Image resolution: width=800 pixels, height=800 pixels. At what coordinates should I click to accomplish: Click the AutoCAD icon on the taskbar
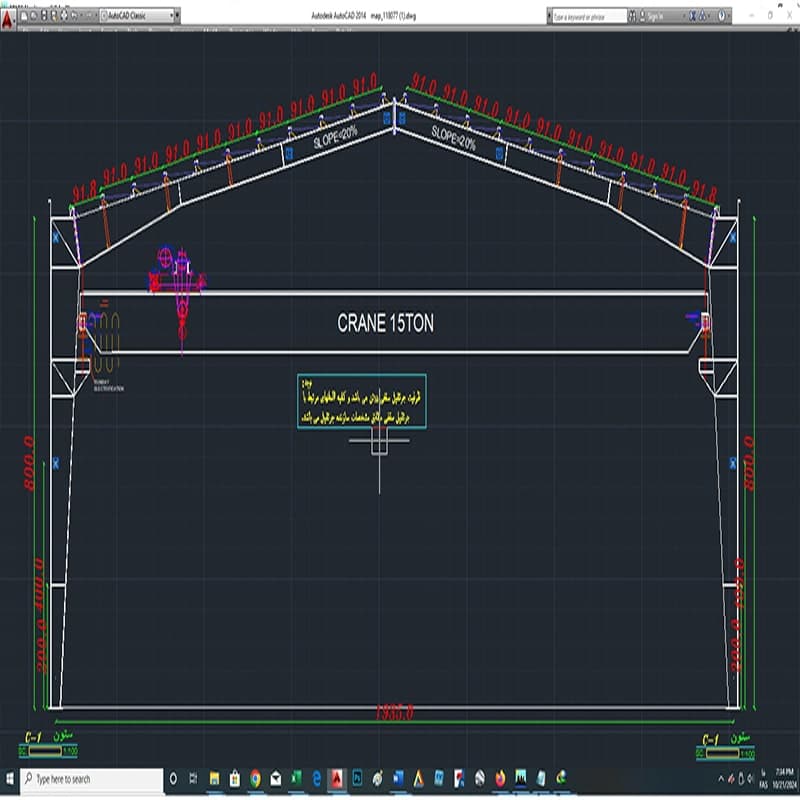(x=337, y=779)
